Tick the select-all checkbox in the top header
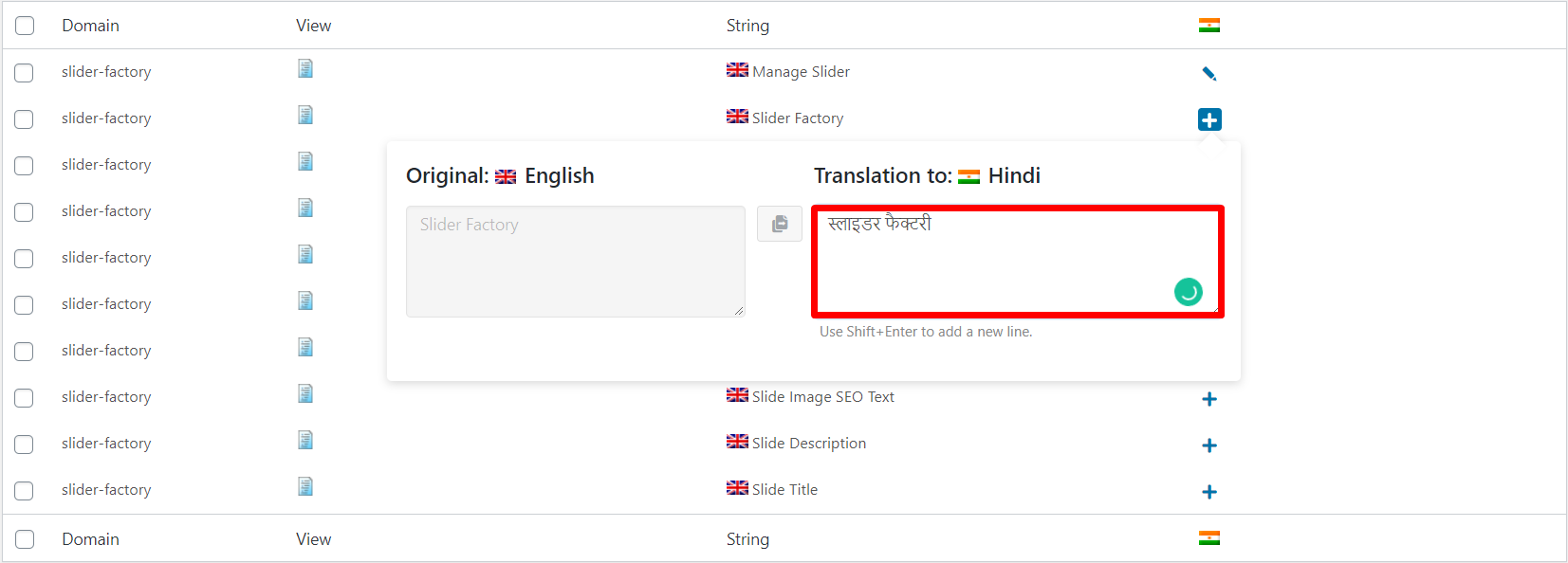Image resolution: width=1568 pixels, height=563 pixels. [25, 26]
